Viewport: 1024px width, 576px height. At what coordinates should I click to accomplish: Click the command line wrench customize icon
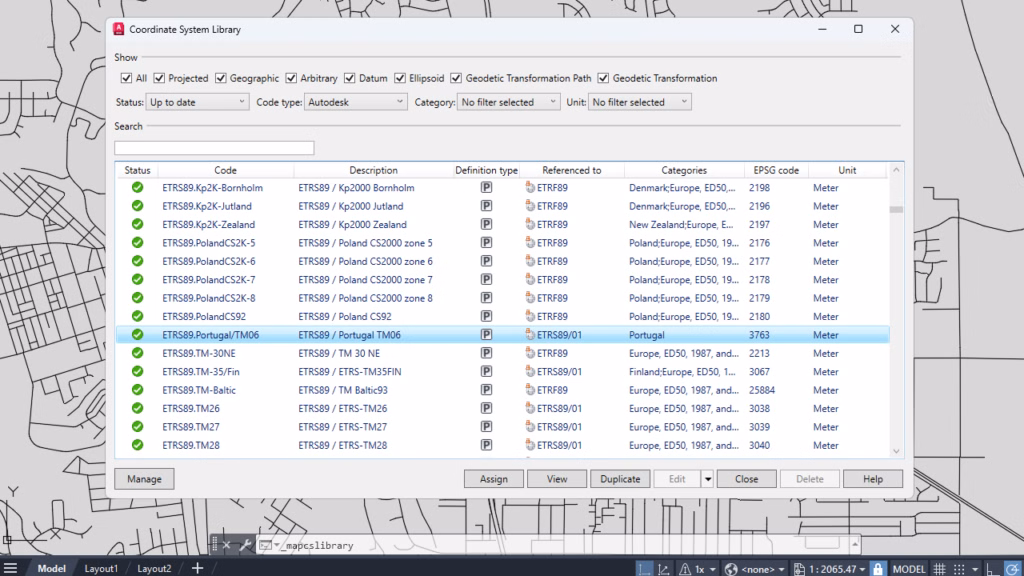coord(246,545)
